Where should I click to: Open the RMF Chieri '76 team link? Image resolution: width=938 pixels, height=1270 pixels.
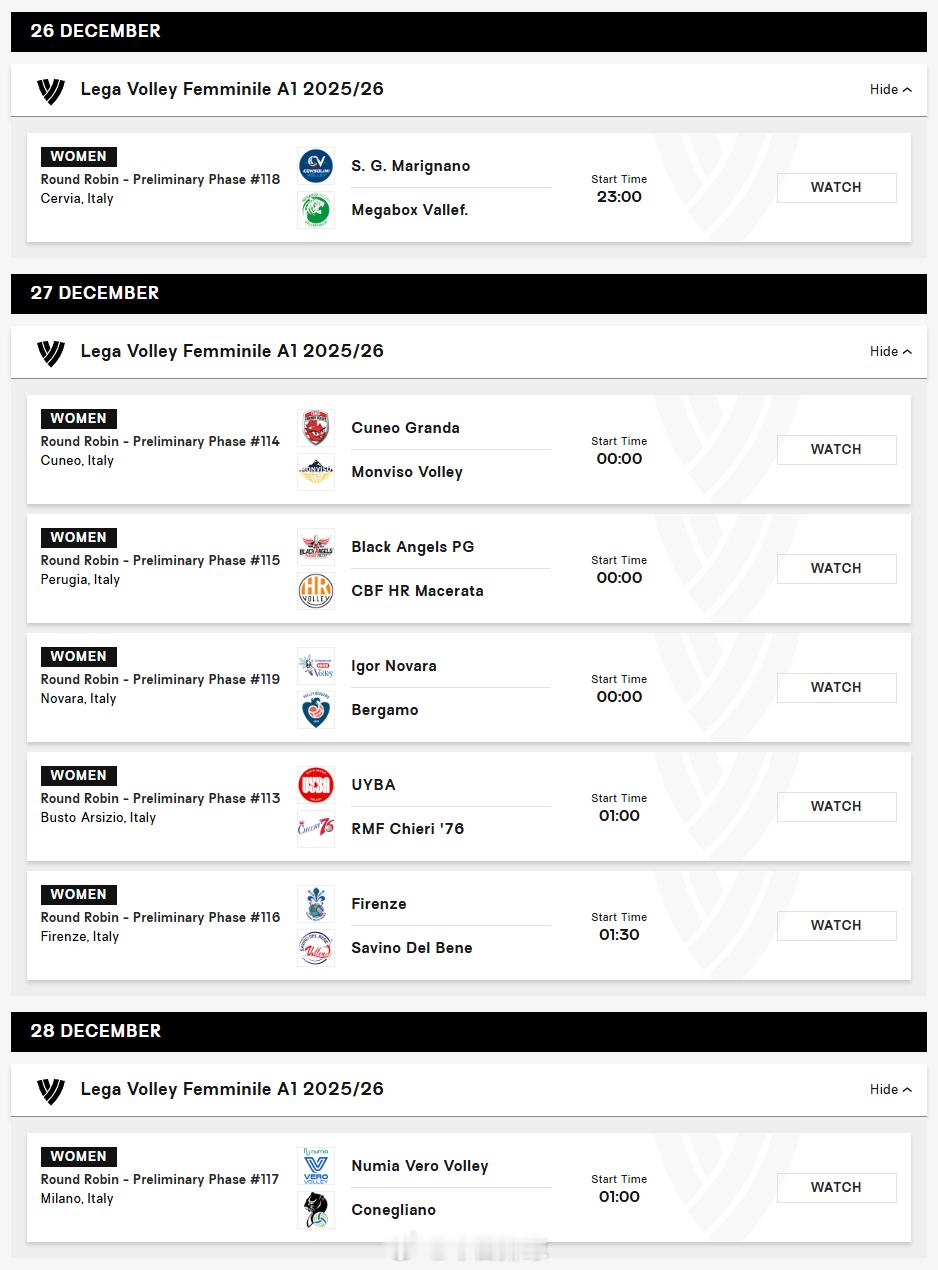(407, 829)
